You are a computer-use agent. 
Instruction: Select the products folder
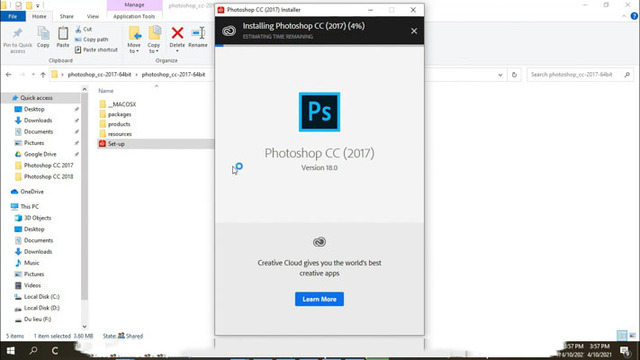[115, 124]
